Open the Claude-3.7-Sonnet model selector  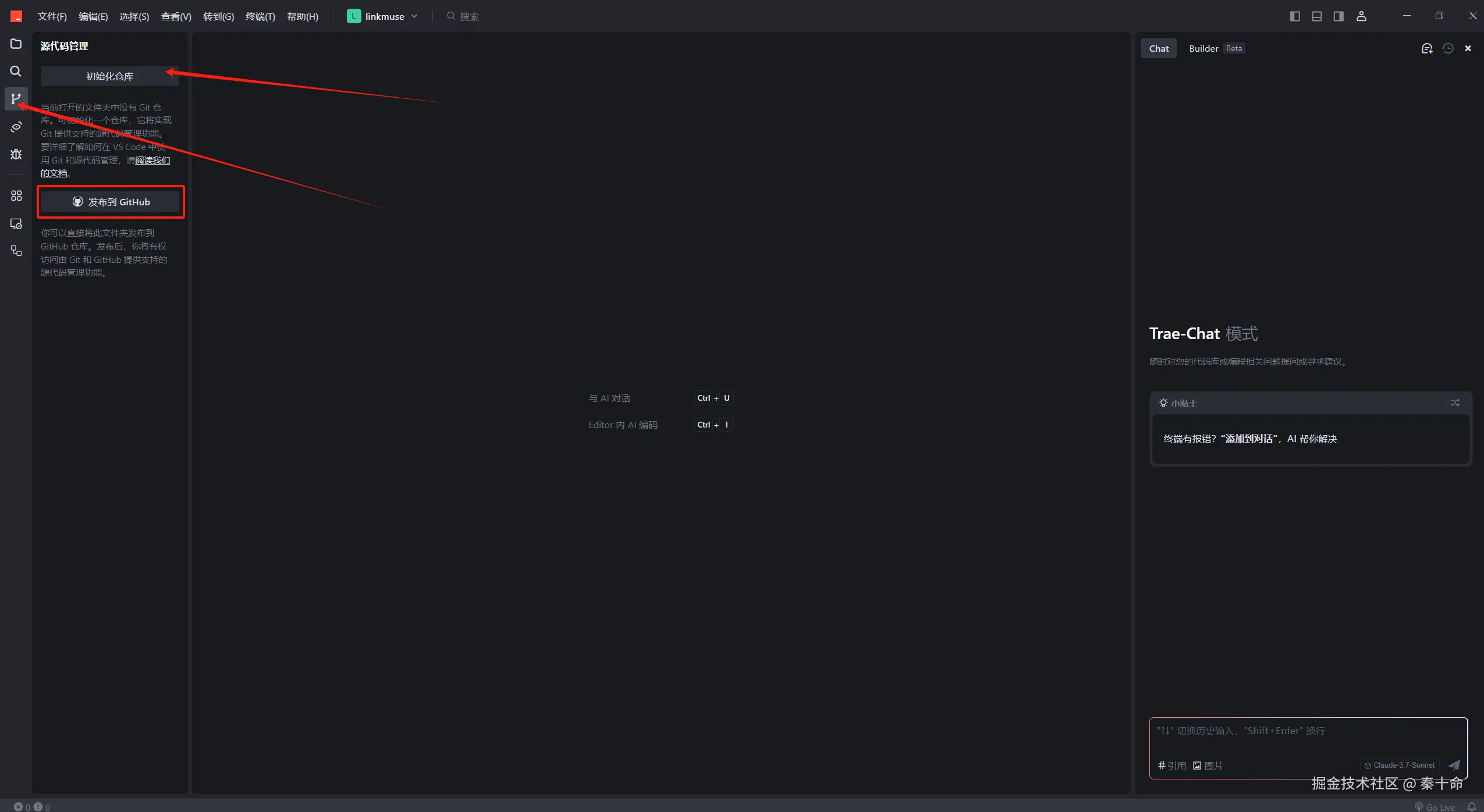[x=1399, y=765]
